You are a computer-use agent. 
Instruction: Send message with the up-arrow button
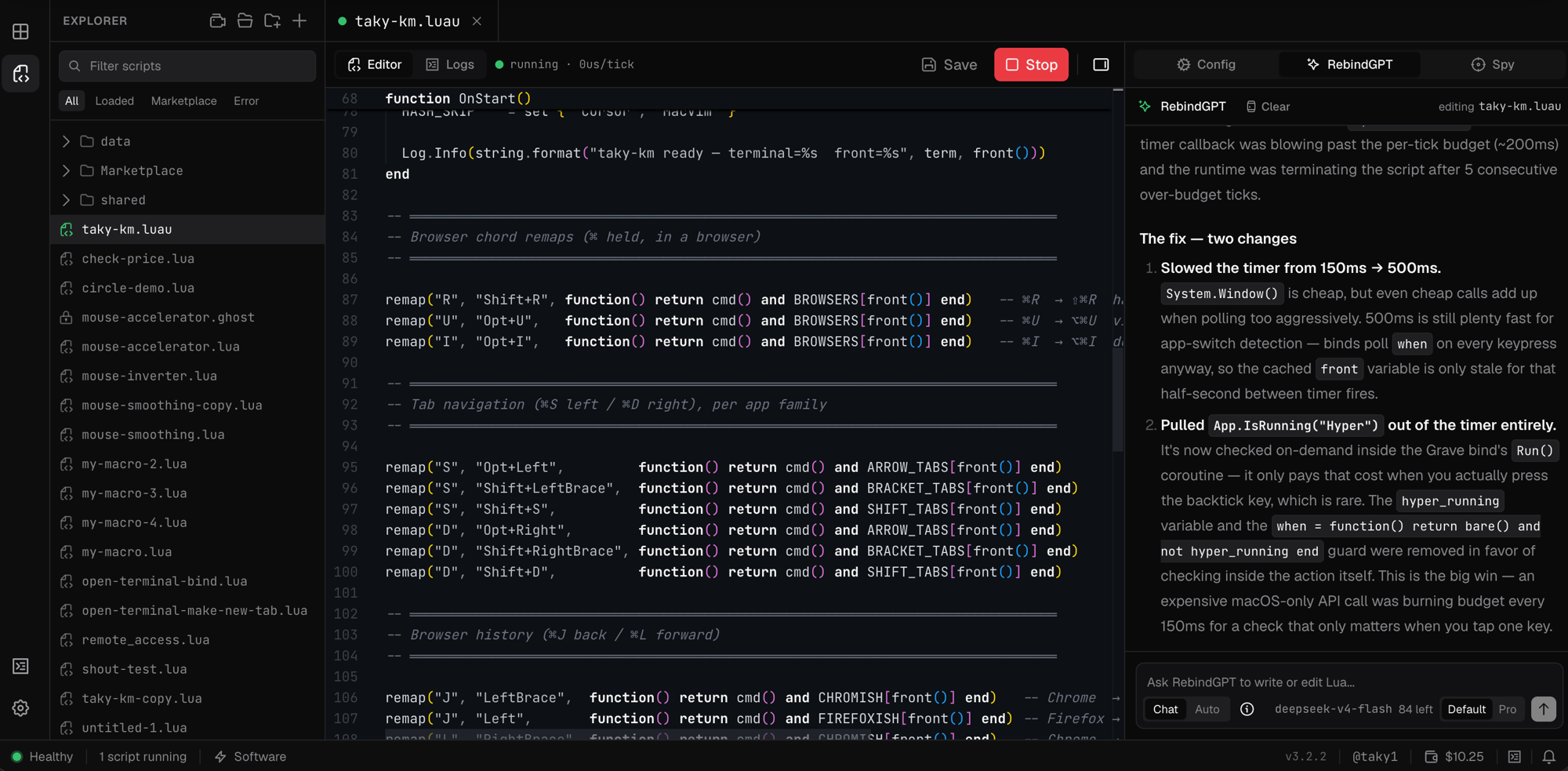tap(1543, 709)
